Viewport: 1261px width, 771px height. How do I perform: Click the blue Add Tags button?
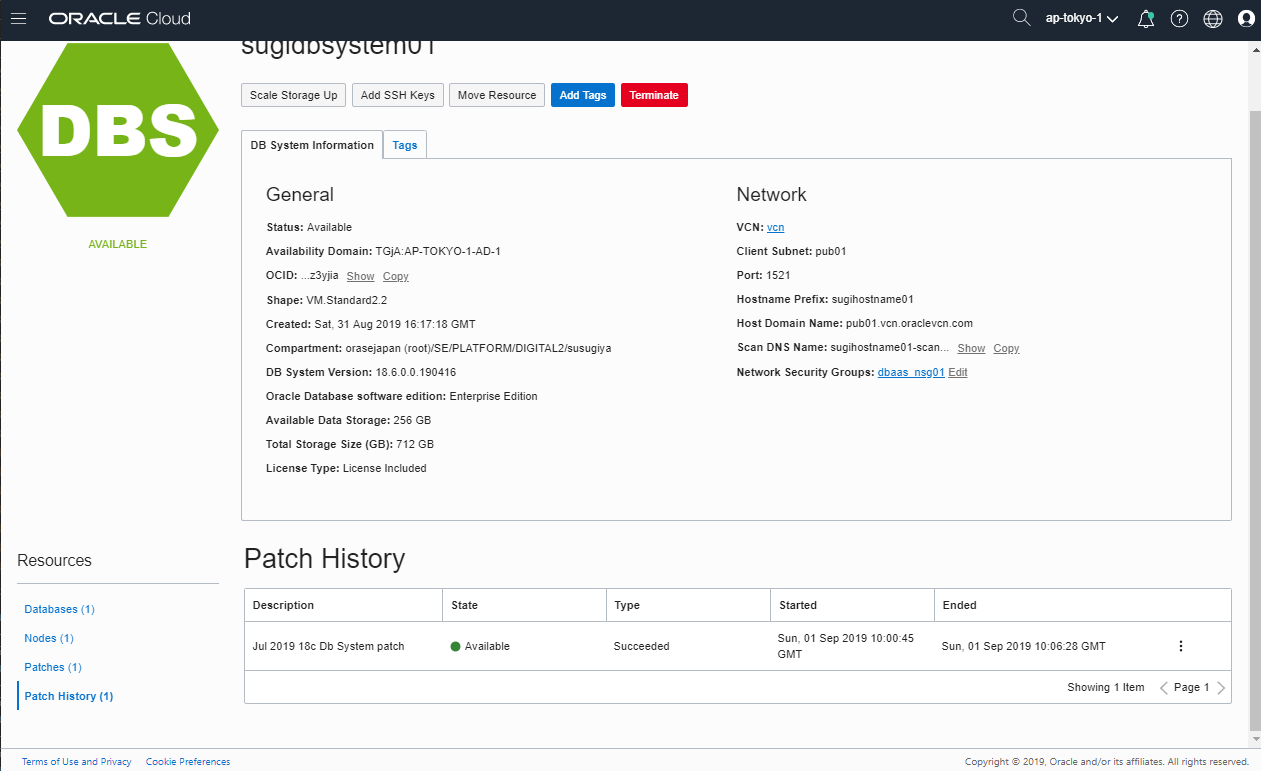583,95
